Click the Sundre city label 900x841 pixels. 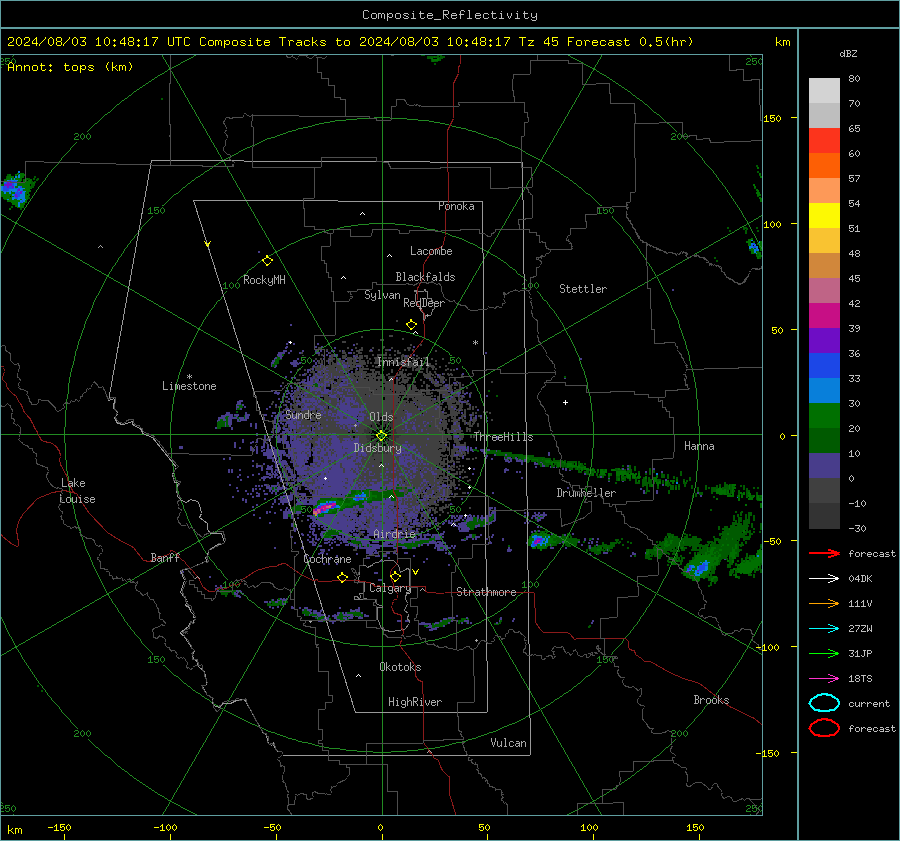pos(303,415)
